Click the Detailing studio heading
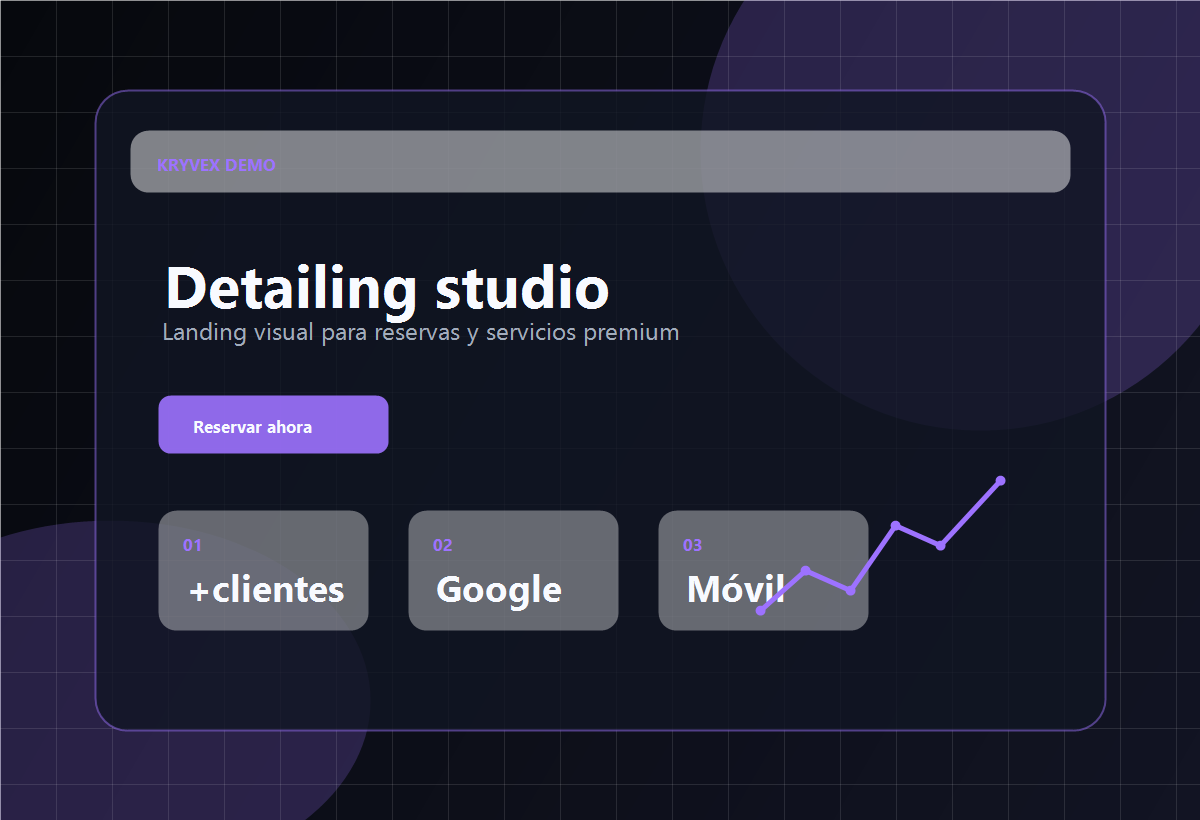This screenshot has width=1200, height=820. [x=387, y=288]
